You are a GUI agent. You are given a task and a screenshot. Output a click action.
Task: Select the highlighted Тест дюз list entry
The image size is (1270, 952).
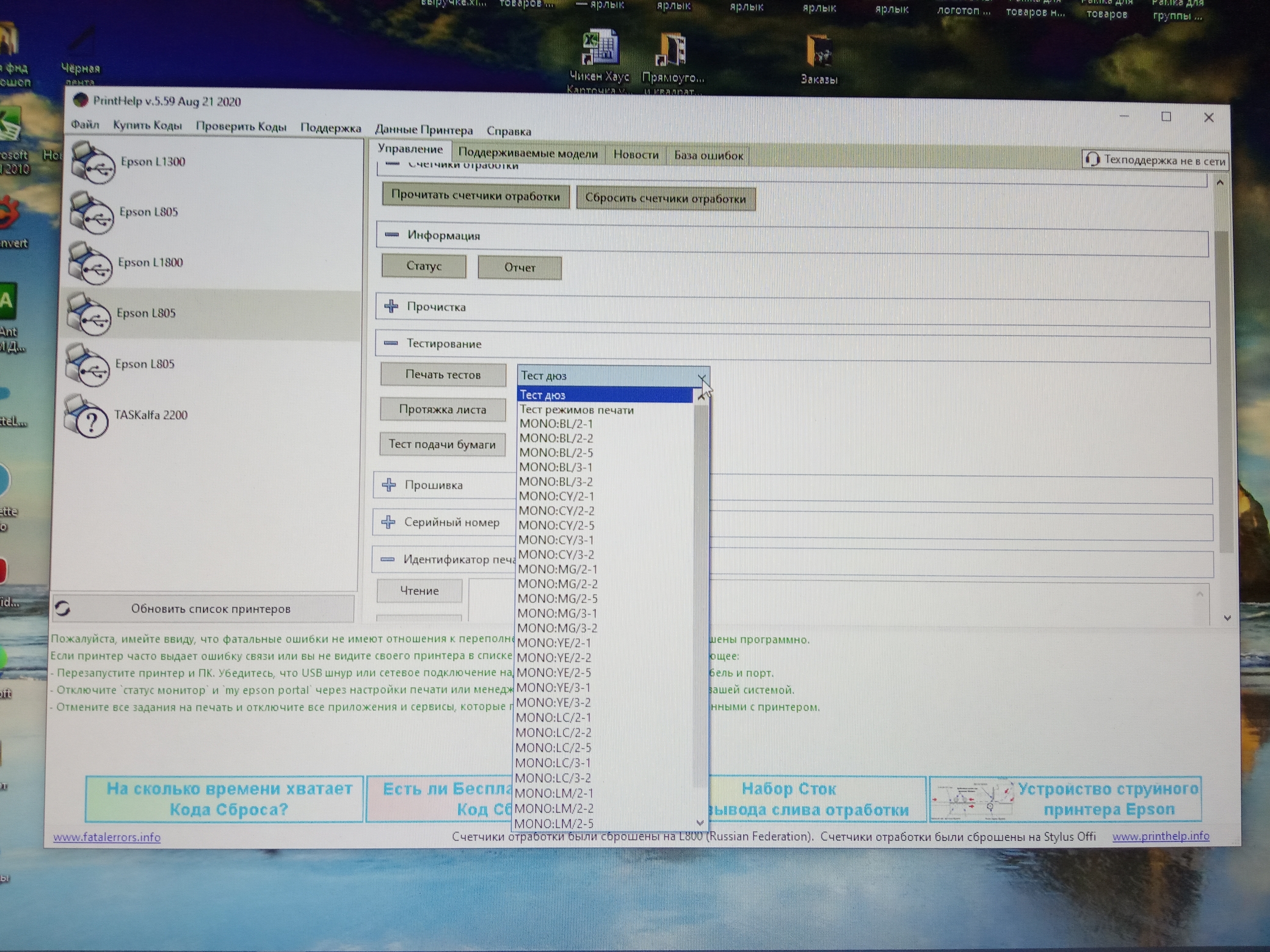(605, 395)
